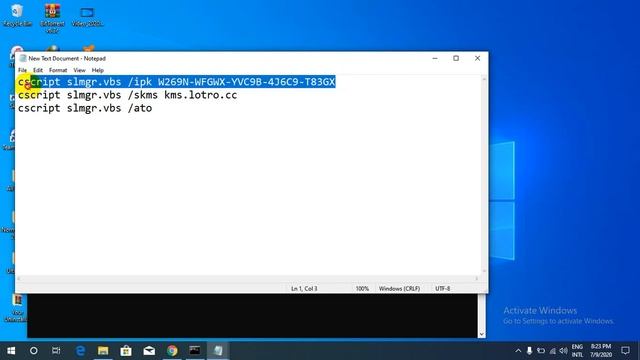640x360 pixels.
Task: Open the Recycle Bin desktop icon
Action: coord(17,16)
